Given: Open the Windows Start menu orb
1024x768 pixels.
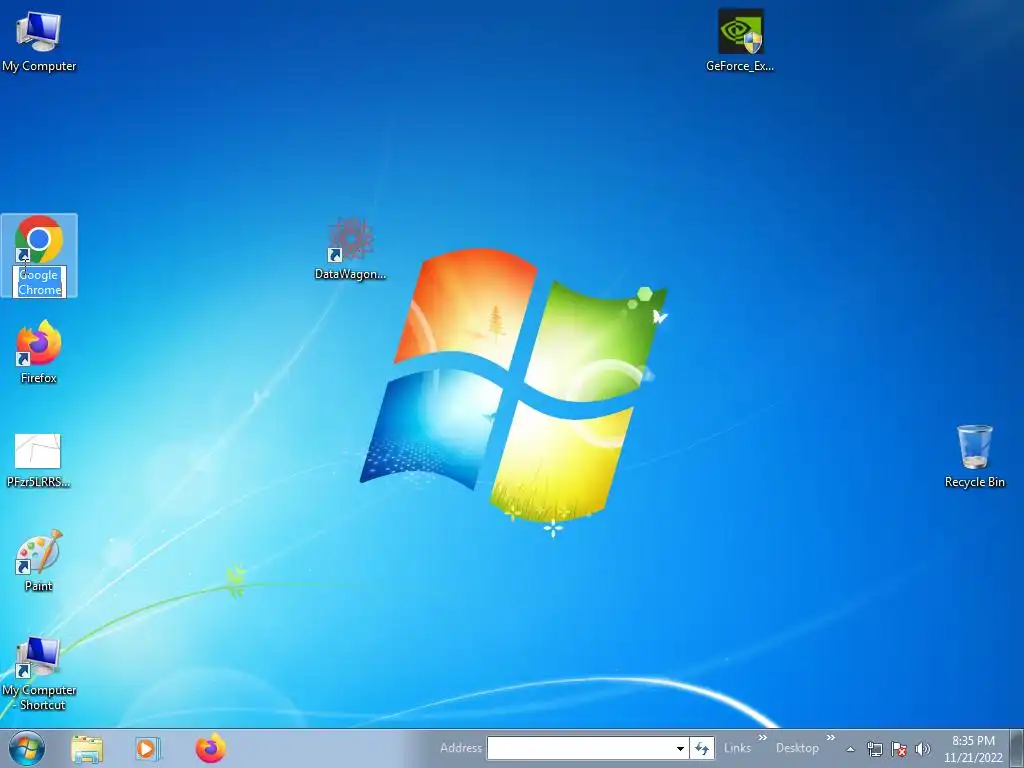Looking at the screenshot, I should (27, 748).
